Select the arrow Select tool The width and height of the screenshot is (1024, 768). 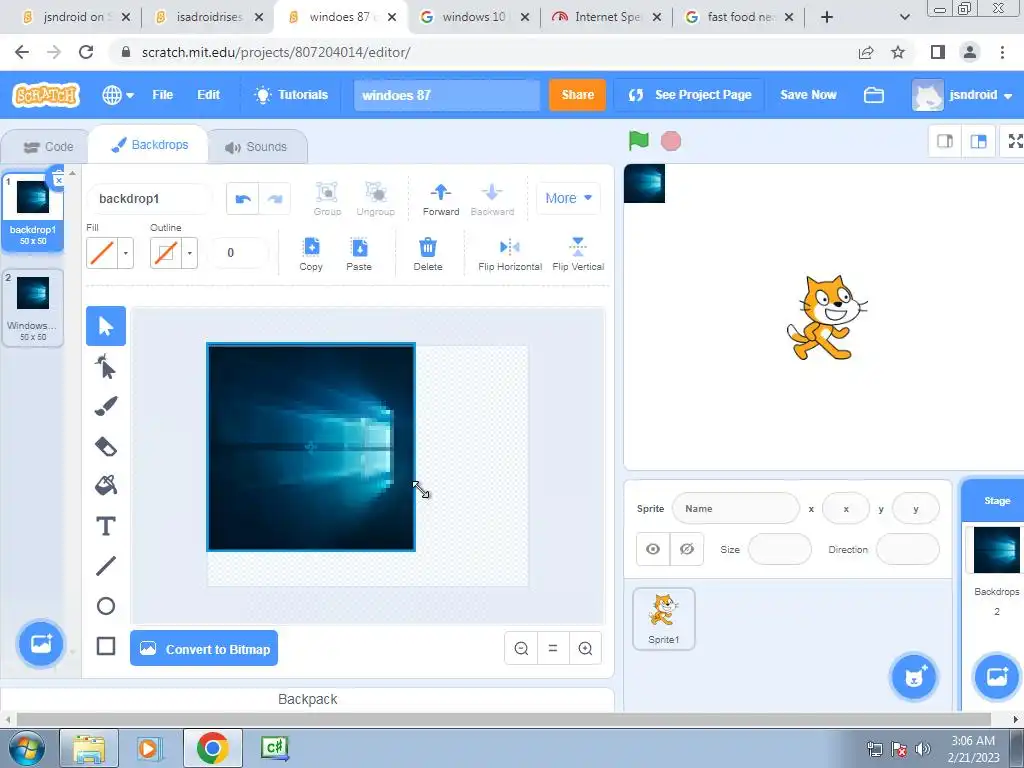pyautogui.click(x=106, y=326)
